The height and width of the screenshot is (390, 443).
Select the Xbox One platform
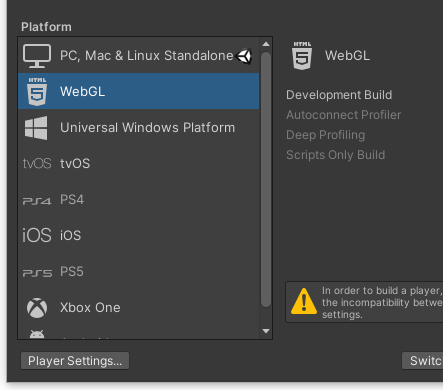click(x=139, y=307)
